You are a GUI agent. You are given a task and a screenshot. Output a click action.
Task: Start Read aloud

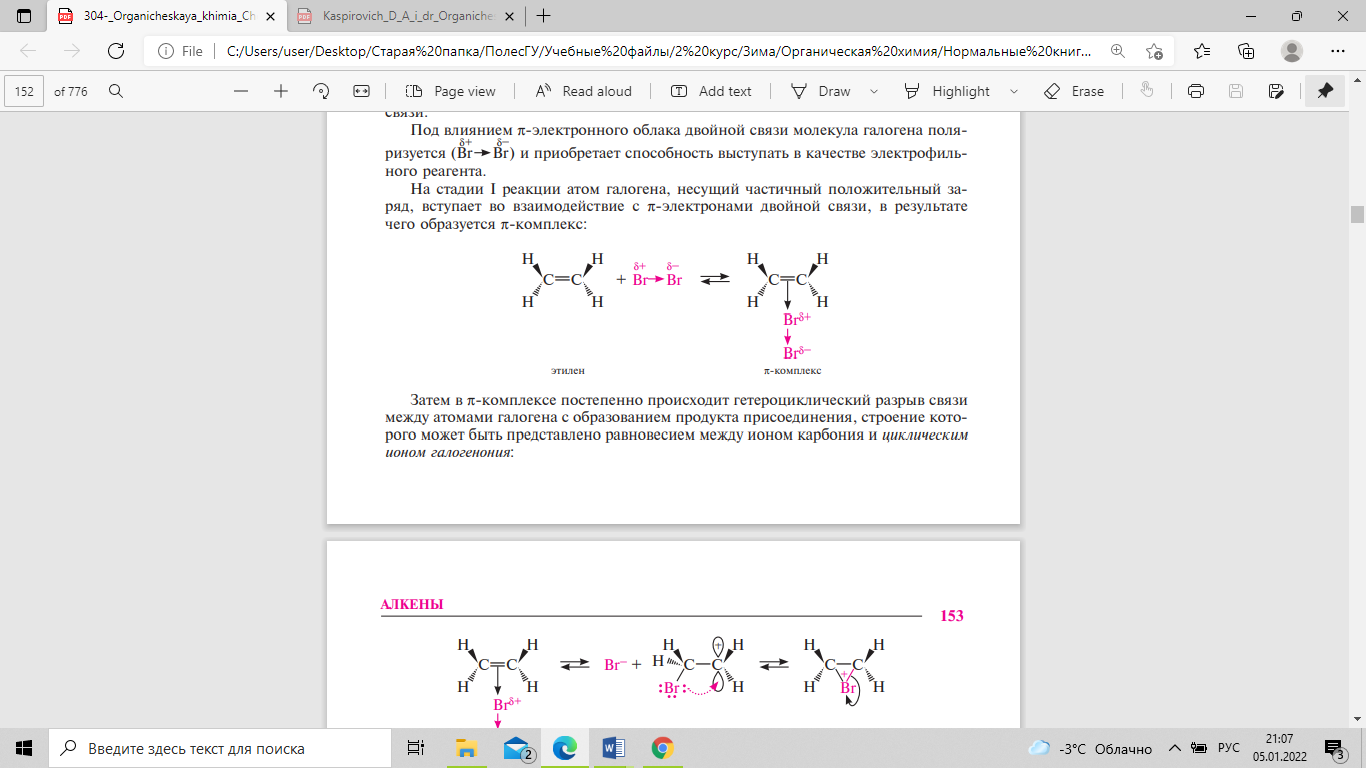tap(584, 91)
